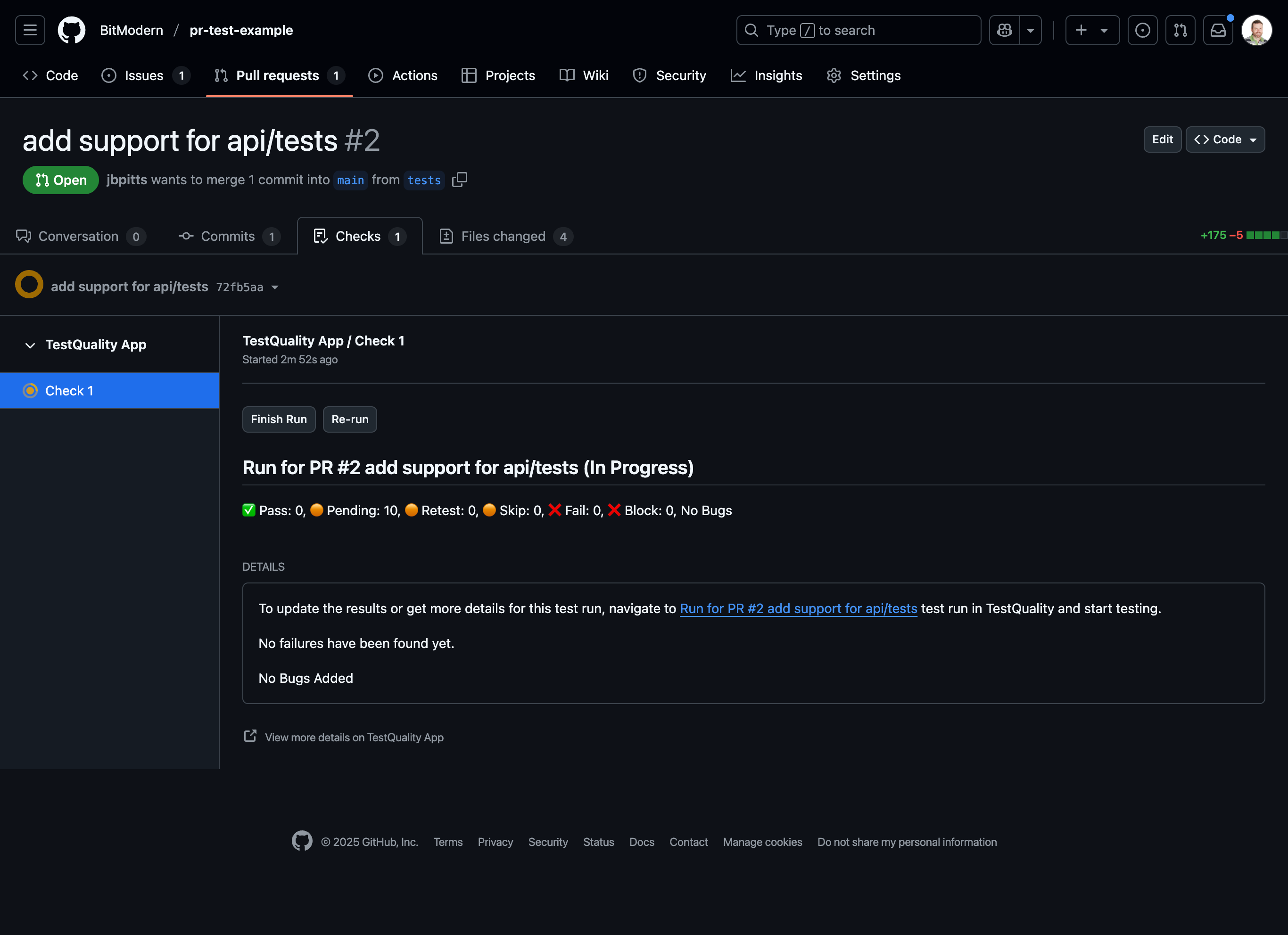Open external link icon for TestQuality details
This screenshot has width=1288, height=935.
pos(250,736)
